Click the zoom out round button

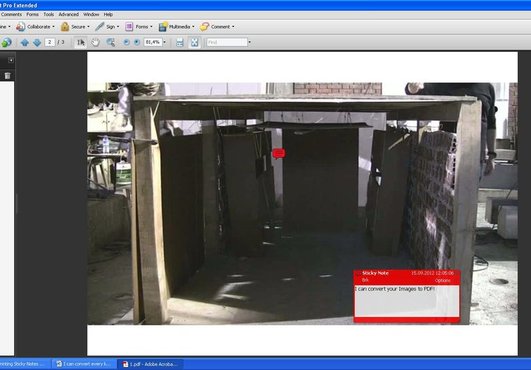coord(126,42)
